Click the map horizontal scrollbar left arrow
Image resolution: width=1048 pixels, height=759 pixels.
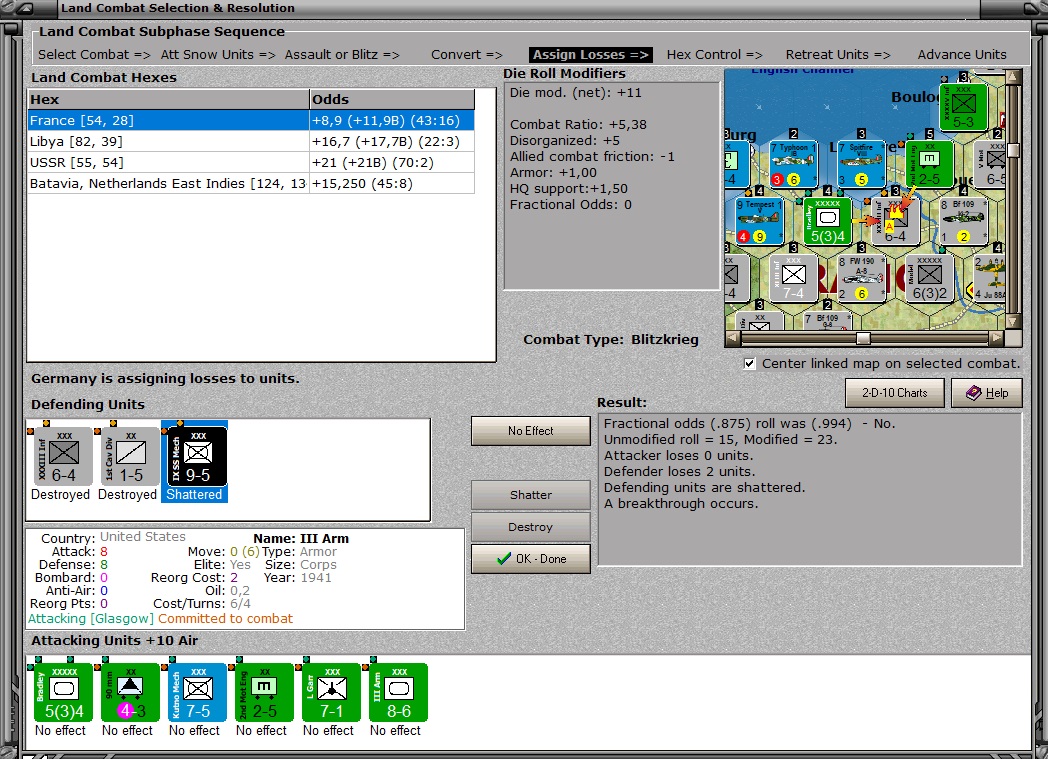coord(733,338)
